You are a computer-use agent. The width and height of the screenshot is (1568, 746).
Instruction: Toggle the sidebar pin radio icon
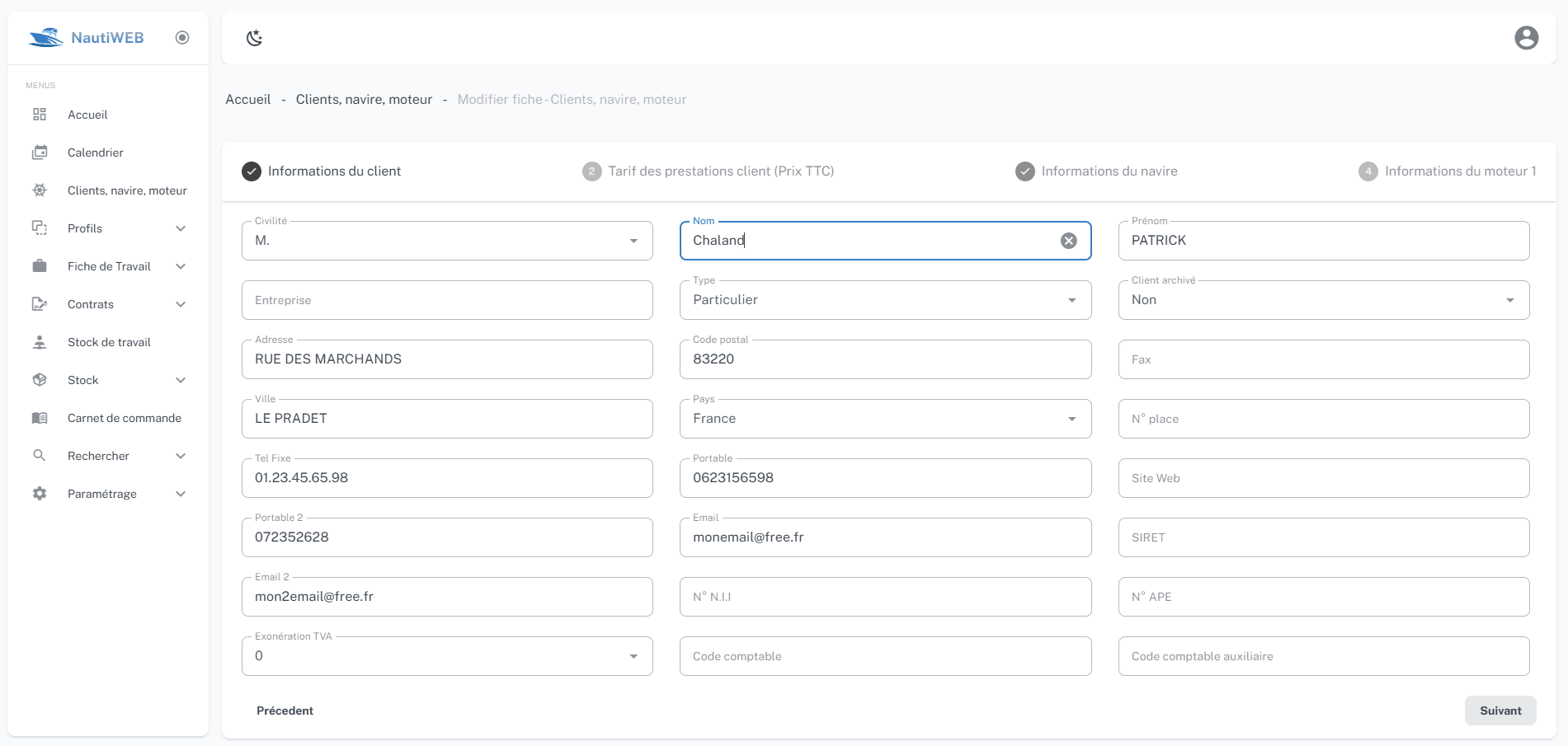[x=182, y=37]
